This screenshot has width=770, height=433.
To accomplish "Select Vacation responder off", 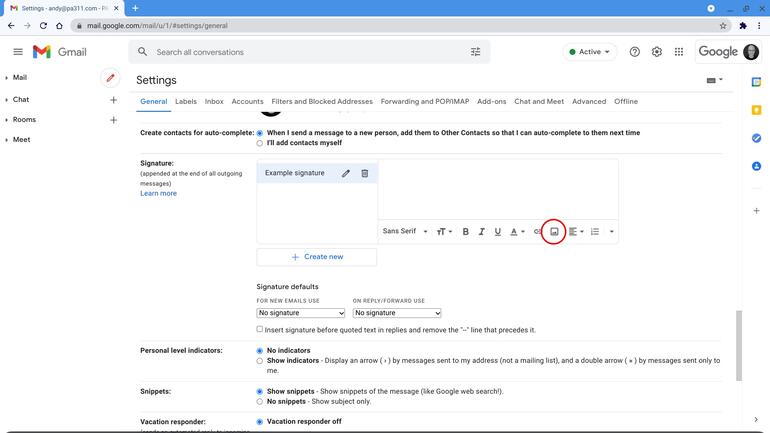I will tap(260, 422).
